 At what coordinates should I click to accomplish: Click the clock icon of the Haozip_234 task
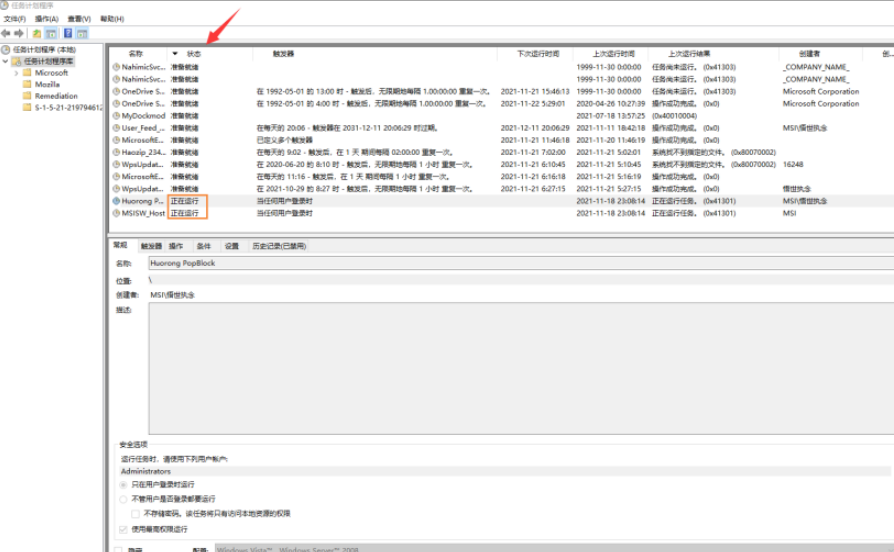coord(116,152)
